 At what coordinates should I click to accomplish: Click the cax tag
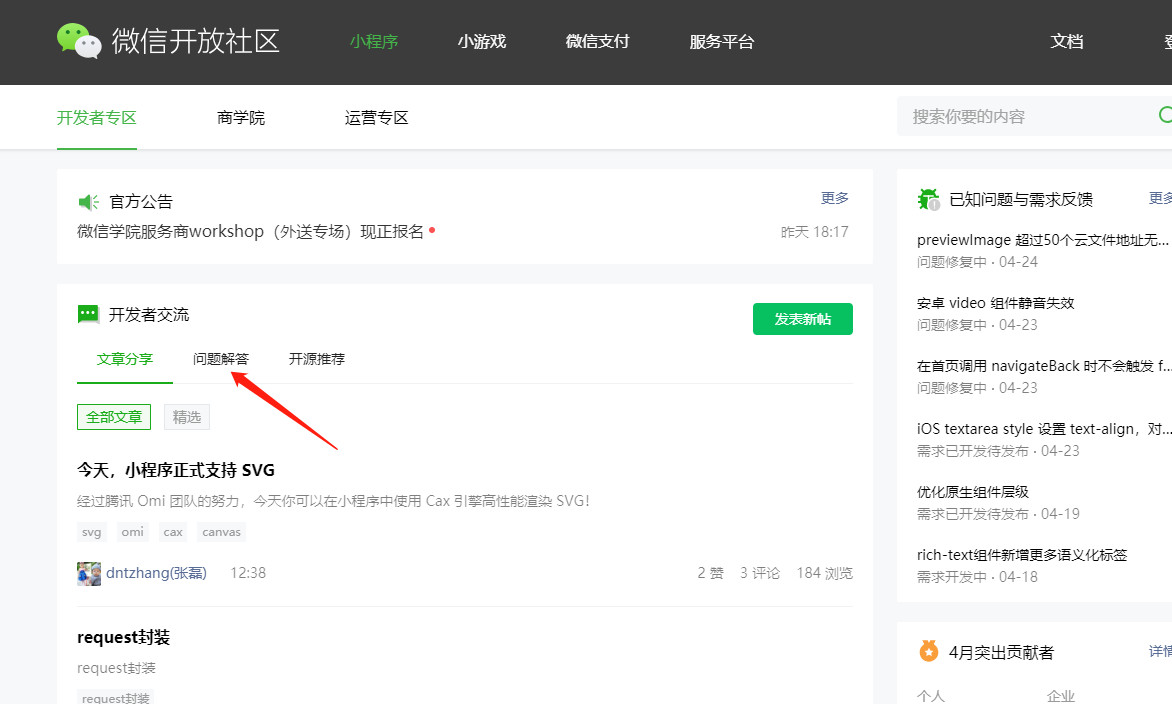coord(173,532)
